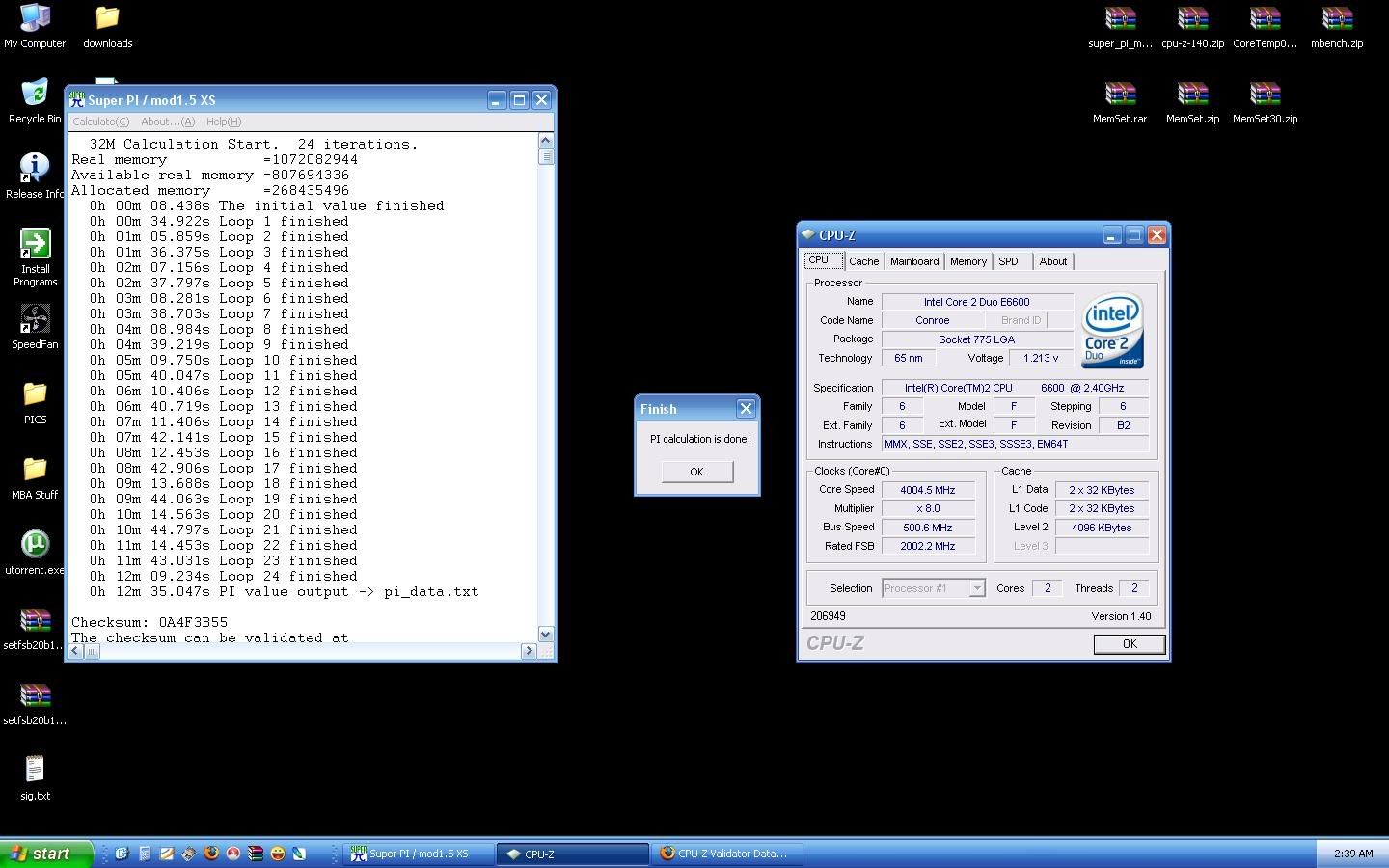Click the Name field Intel Core 2 Duo E6600

977,302
